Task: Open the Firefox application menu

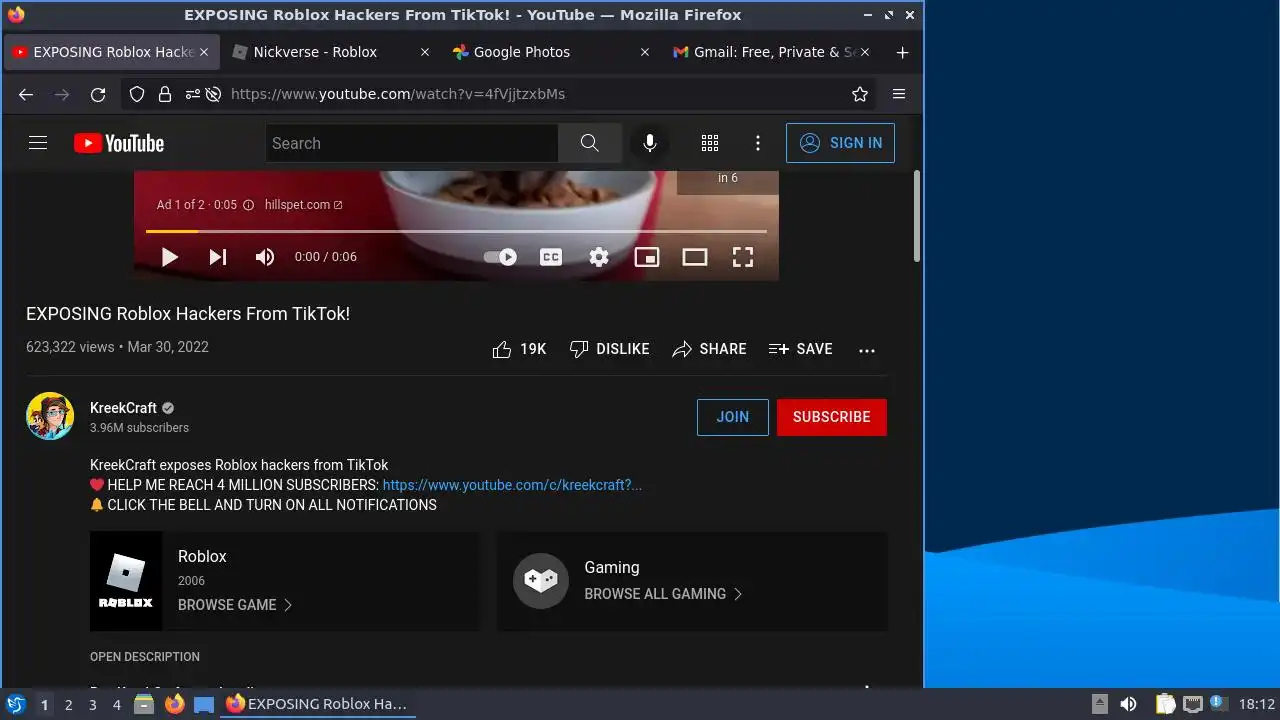Action: (x=899, y=94)
